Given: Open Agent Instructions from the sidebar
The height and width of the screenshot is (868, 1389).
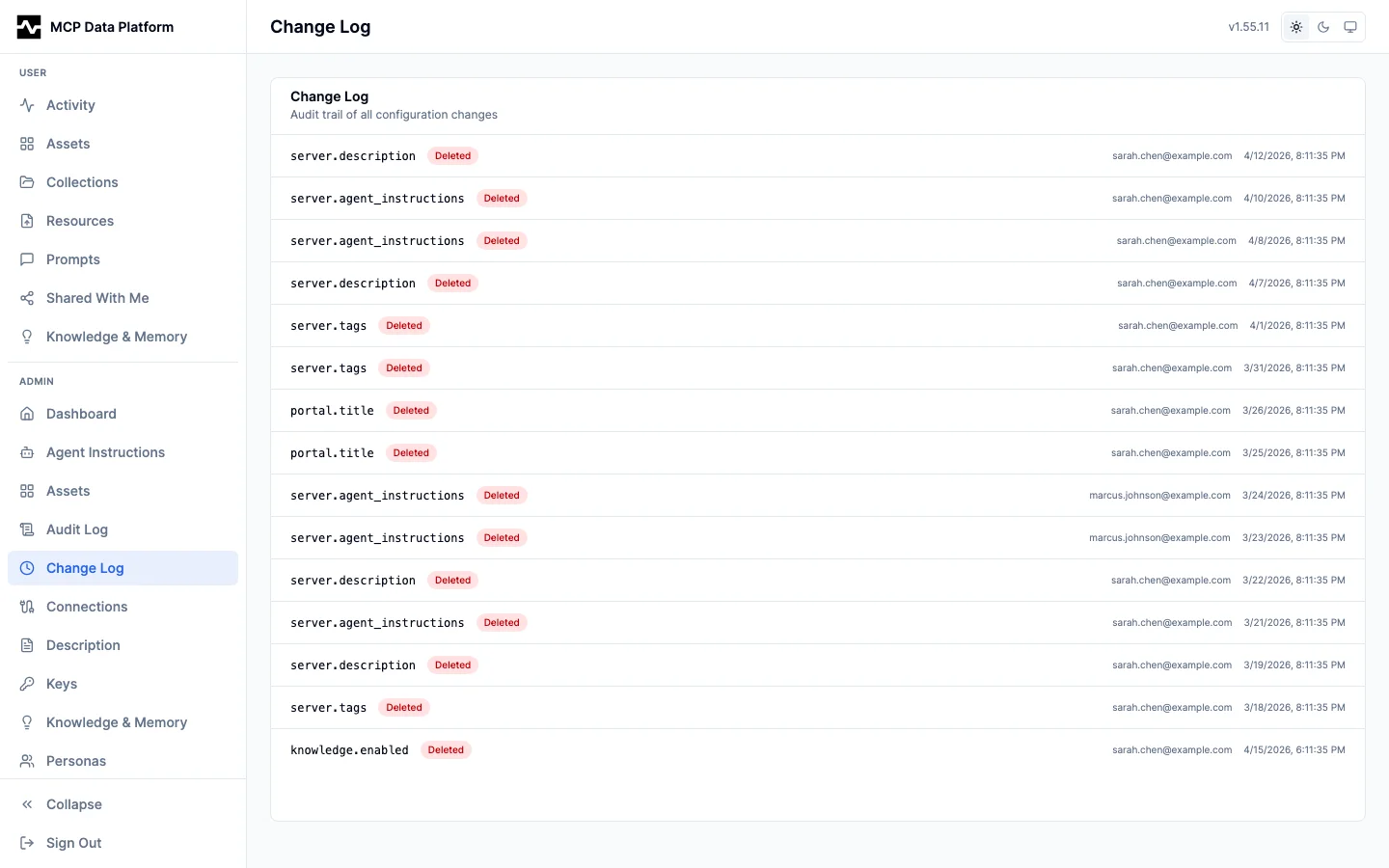Looking at the screenshot, I should click(105, 452).
